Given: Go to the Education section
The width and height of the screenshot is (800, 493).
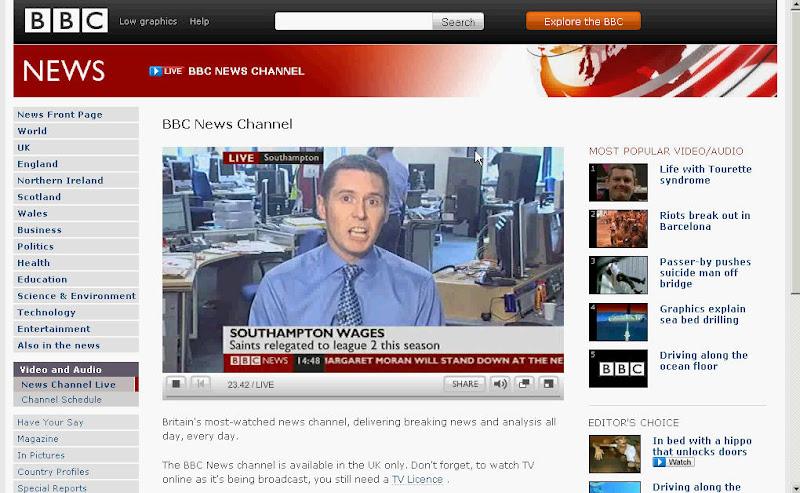Looking at the screenshot, I should pyautogui.click(x=76, y=280).
